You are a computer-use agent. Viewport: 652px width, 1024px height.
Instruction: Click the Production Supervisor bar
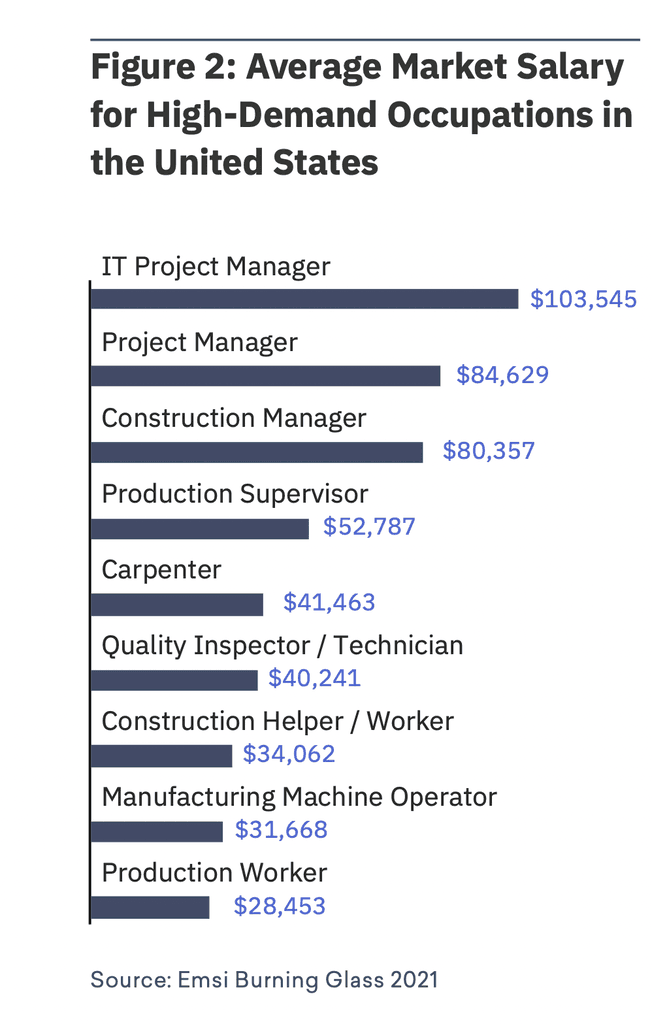[x=200, y=528]
